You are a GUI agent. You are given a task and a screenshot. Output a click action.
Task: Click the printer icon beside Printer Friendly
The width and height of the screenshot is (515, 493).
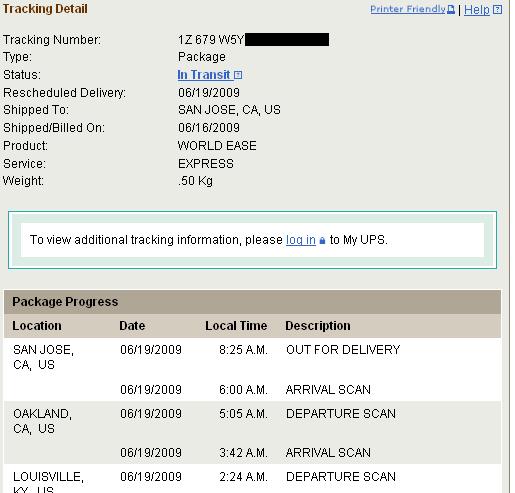point(451,9)
